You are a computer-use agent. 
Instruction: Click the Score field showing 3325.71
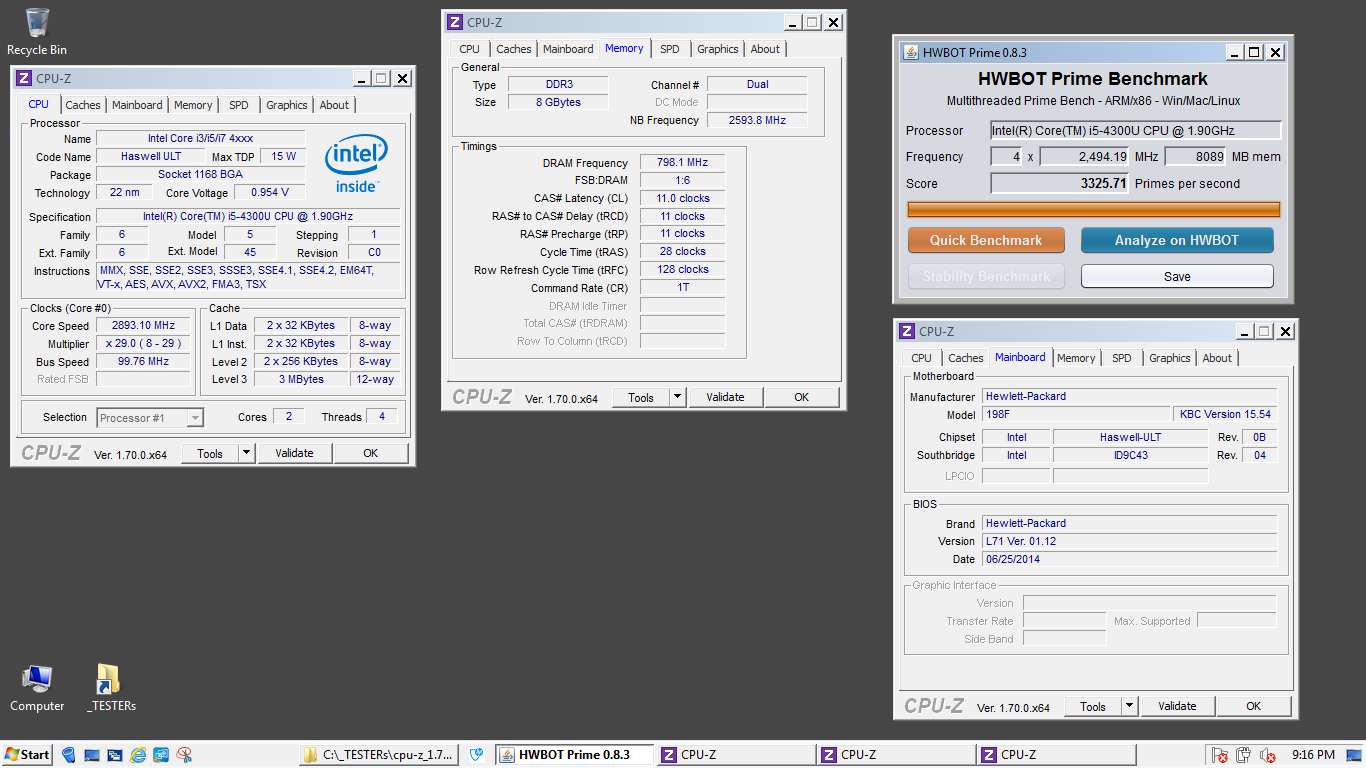(1060, 183)
